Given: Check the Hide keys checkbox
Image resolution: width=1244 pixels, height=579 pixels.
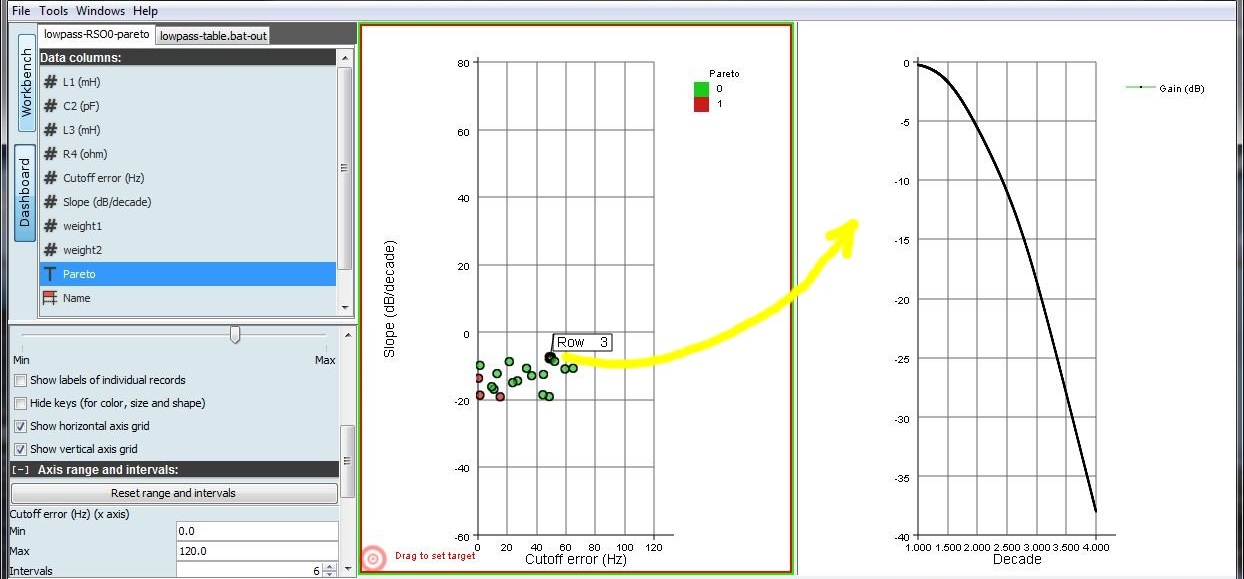Looking at the screenshot, I should click(21, 403).
